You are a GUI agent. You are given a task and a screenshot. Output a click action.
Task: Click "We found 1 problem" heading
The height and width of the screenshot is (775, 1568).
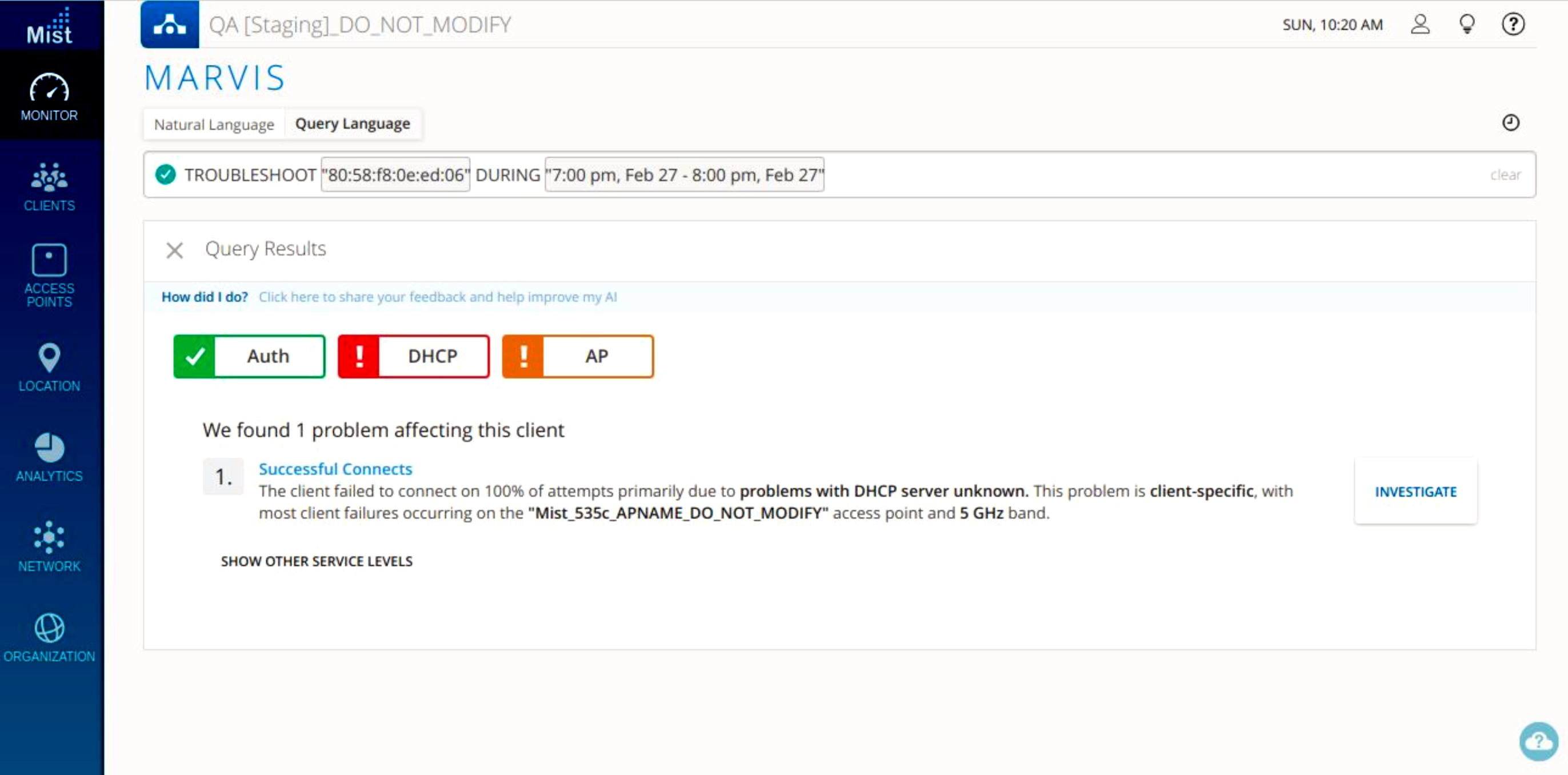pyautogui.click(x=383, y=430)
